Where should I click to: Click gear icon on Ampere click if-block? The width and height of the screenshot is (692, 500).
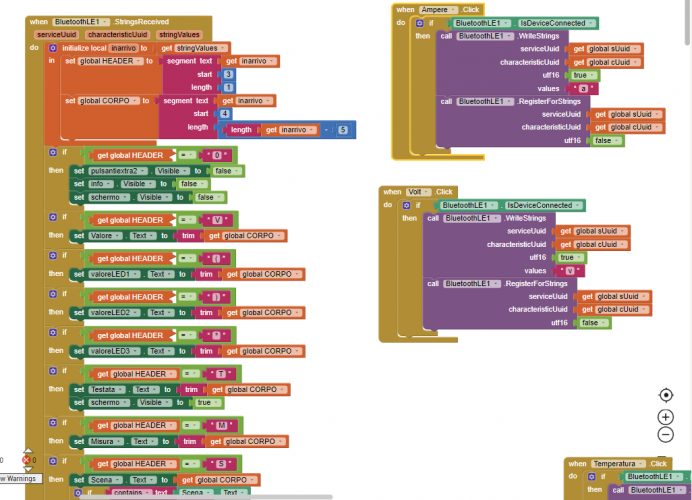pyautogui.click(x=419, y=22)
